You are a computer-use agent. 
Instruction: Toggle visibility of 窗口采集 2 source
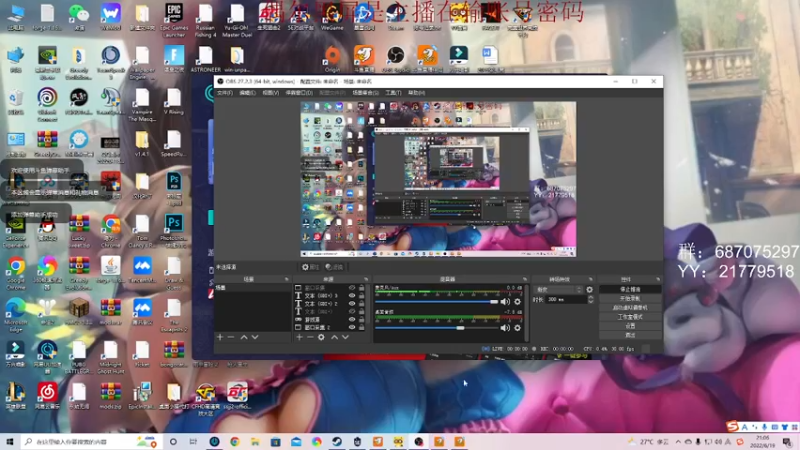click(x=352, y=328)
